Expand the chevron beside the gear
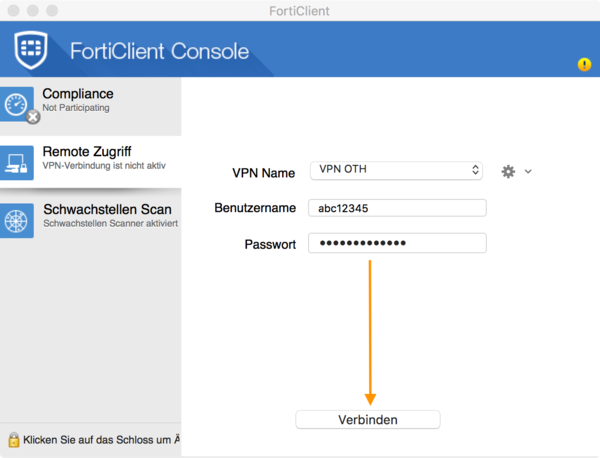The image size is (600, 458). point(528,171)
